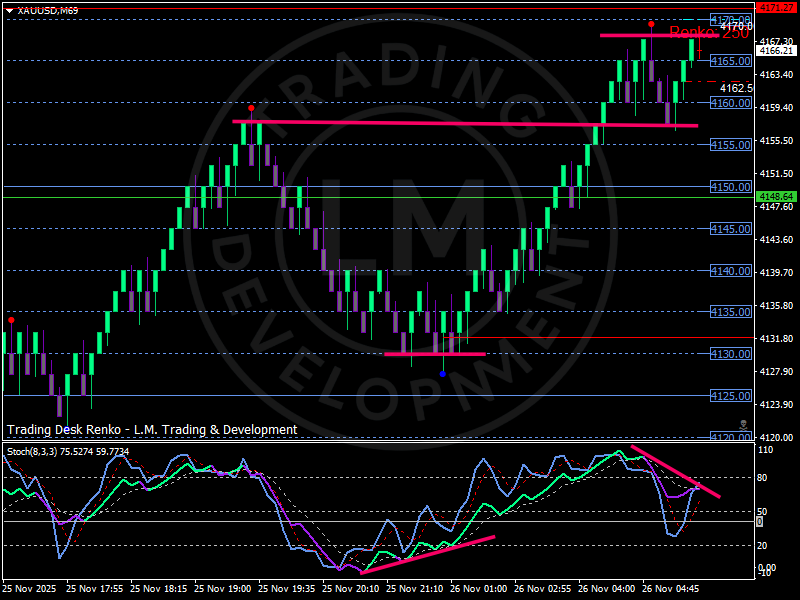
Task: Click the 25 Nov 19:00 time label
Action: click(222, 589)
